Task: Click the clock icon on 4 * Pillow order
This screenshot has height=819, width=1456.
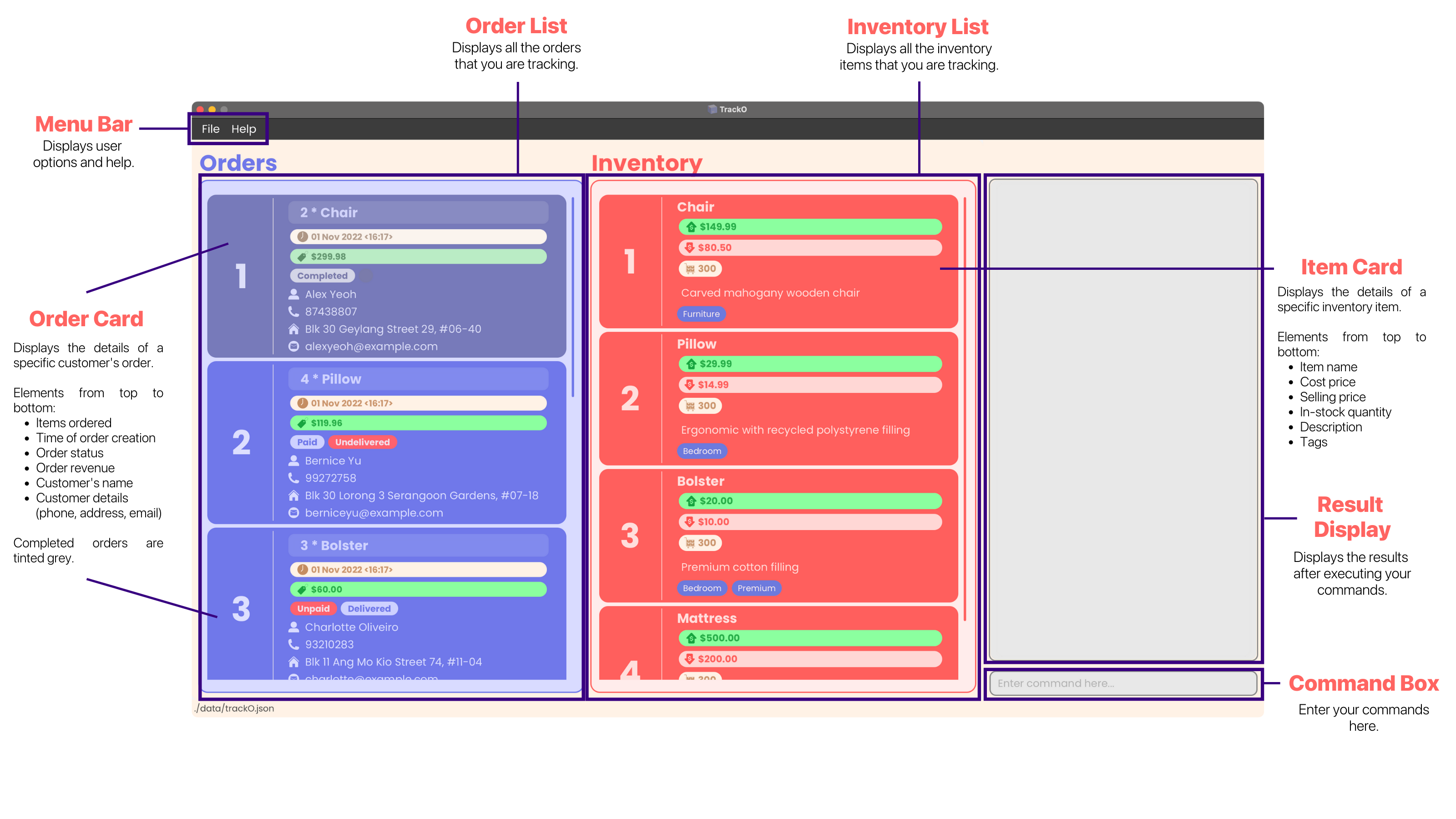Action: click(303, 403)
